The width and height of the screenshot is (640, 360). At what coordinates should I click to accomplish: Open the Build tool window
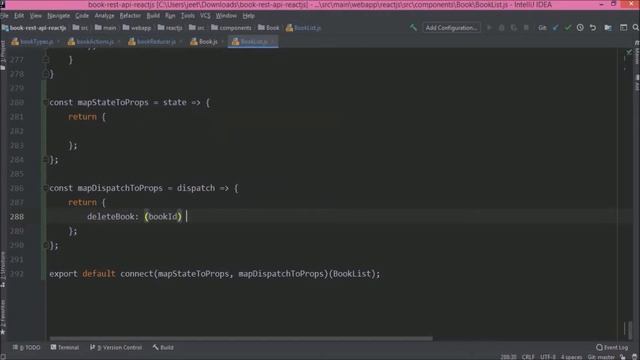(x=163, y=347)
